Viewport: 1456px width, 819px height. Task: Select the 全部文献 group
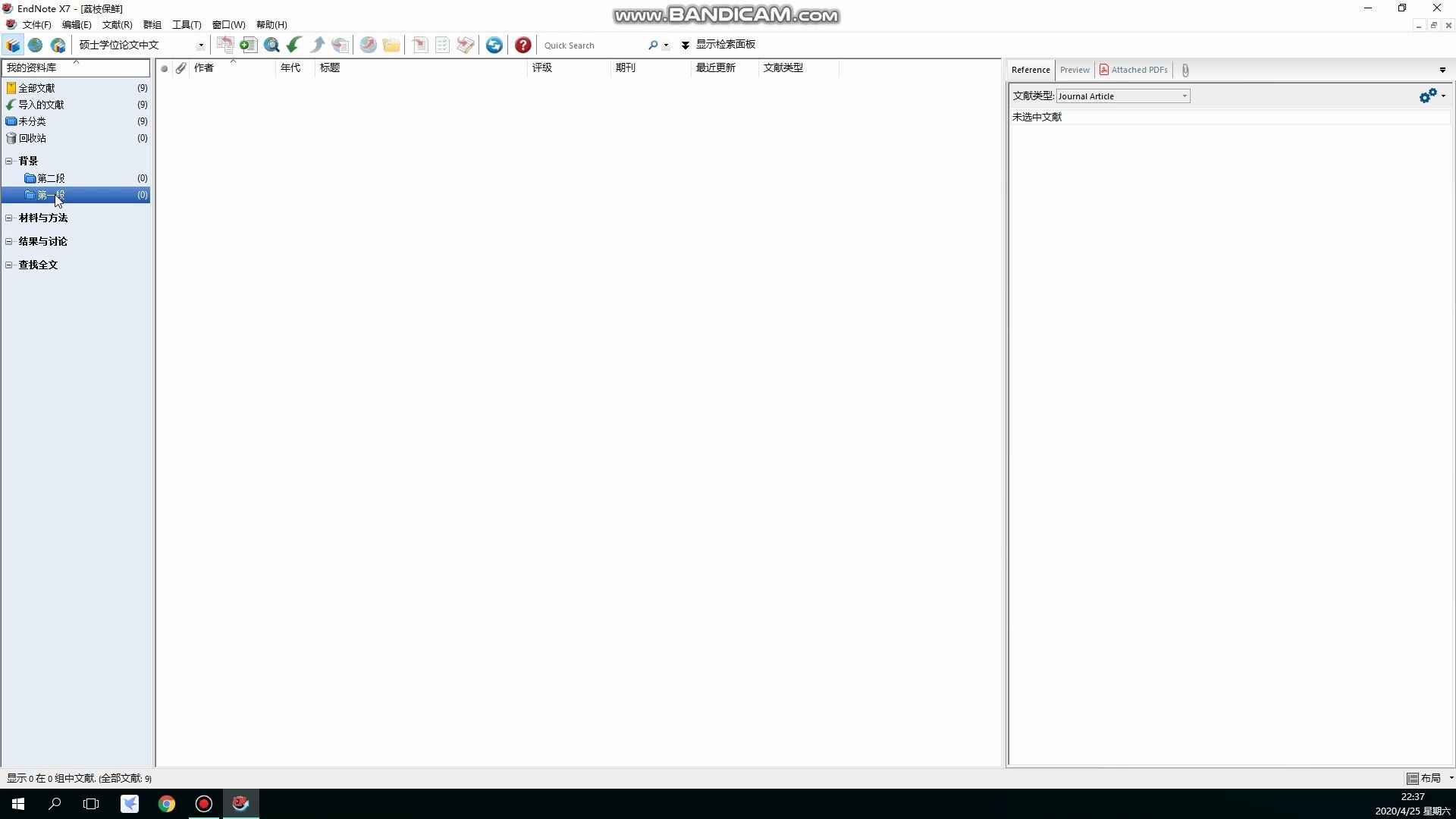click(x=76, y=88)
